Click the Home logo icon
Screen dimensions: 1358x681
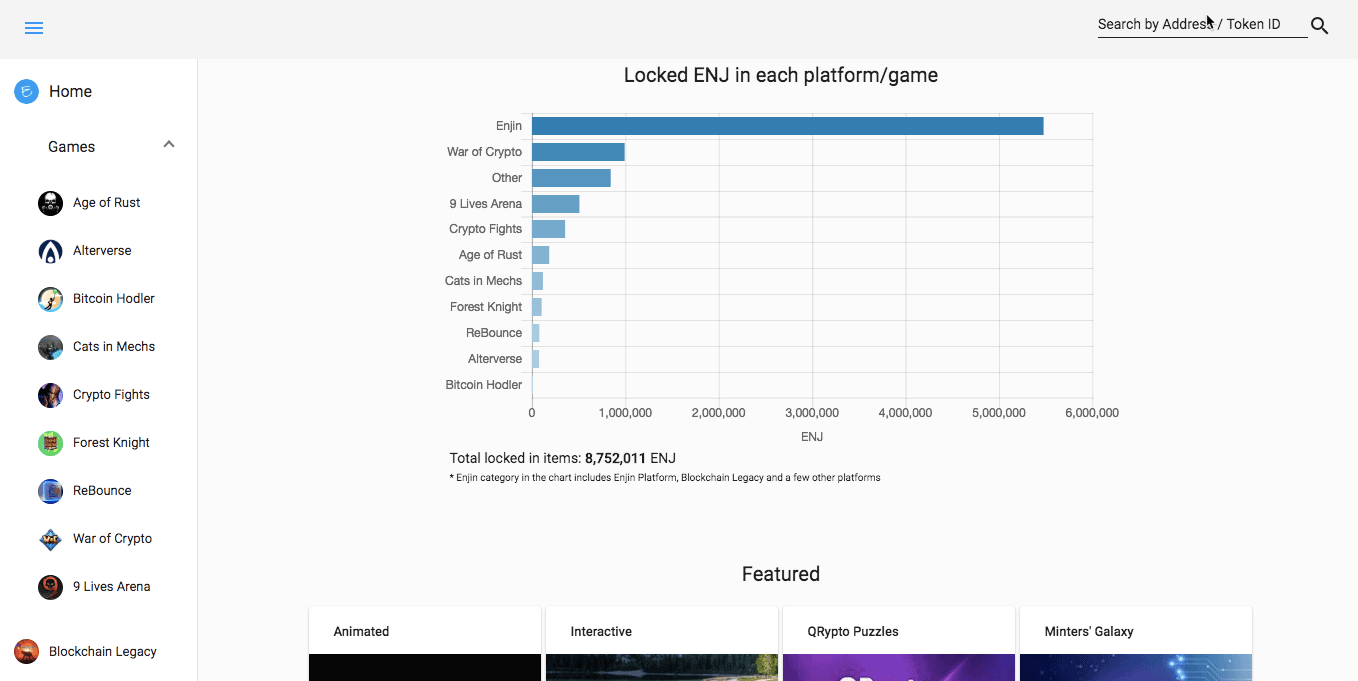(x=26, y=91)
